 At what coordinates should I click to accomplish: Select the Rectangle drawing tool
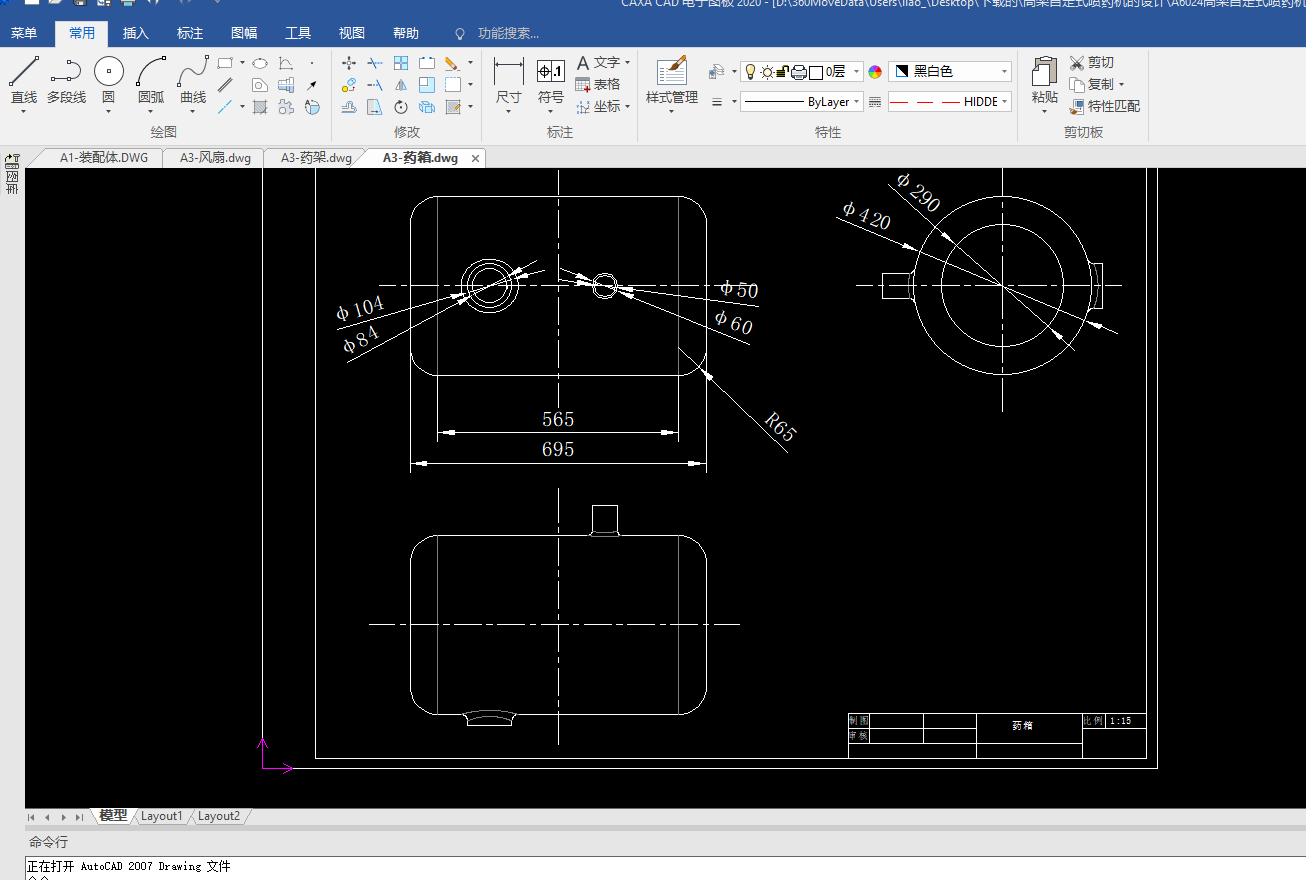coord(226,63)
